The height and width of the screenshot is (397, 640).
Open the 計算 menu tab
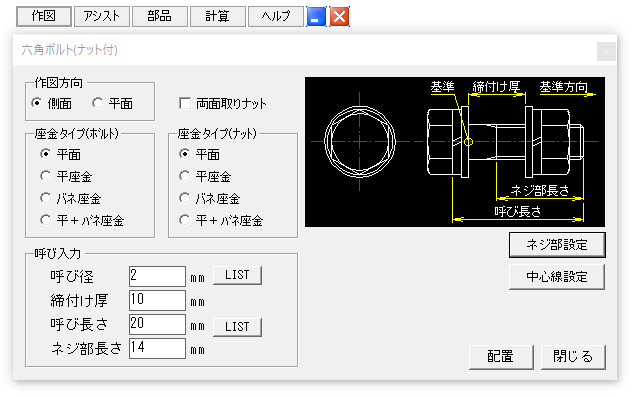[218, 16]
